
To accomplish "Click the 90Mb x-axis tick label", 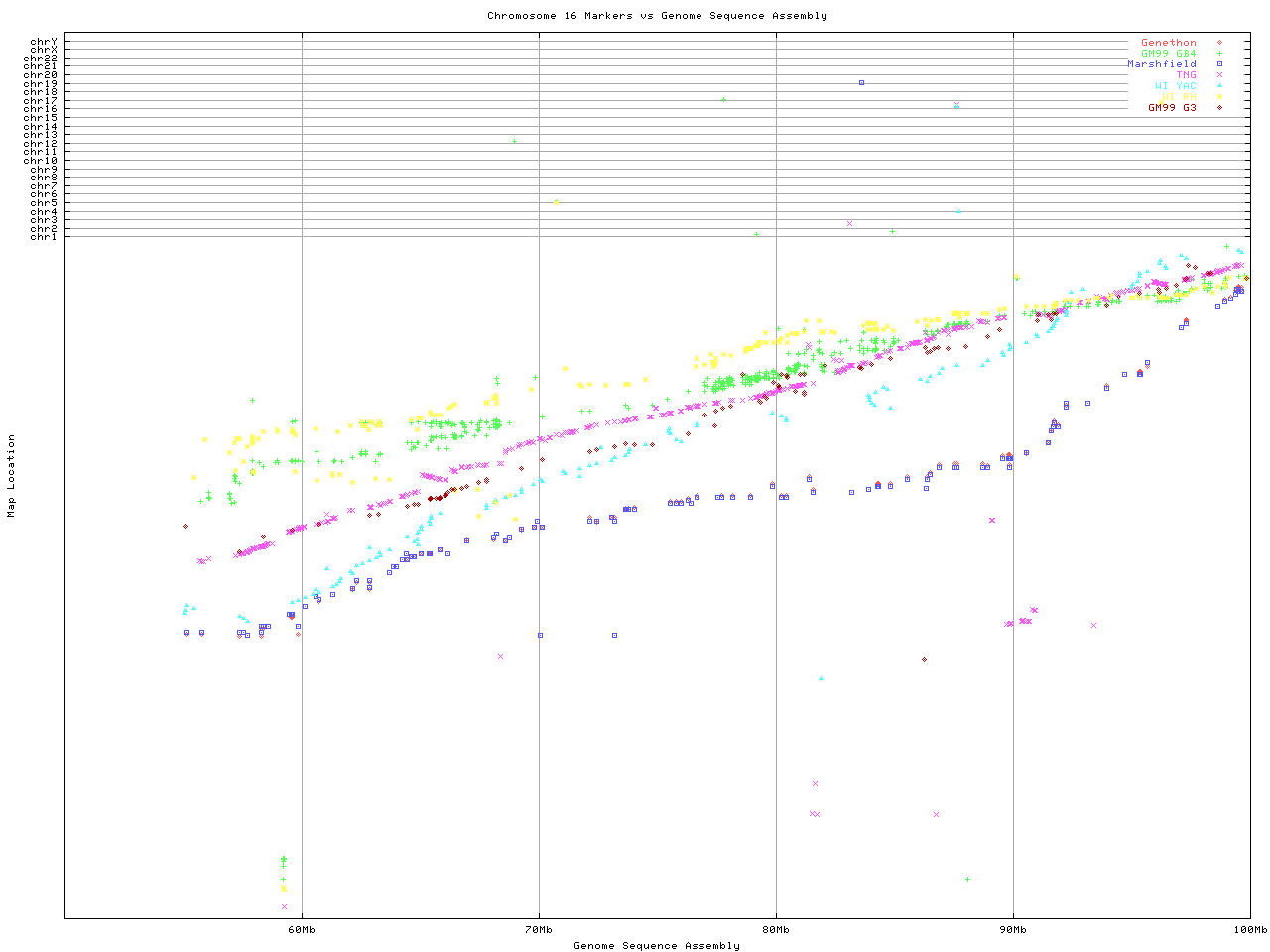I will click(x=1013, y=930).
